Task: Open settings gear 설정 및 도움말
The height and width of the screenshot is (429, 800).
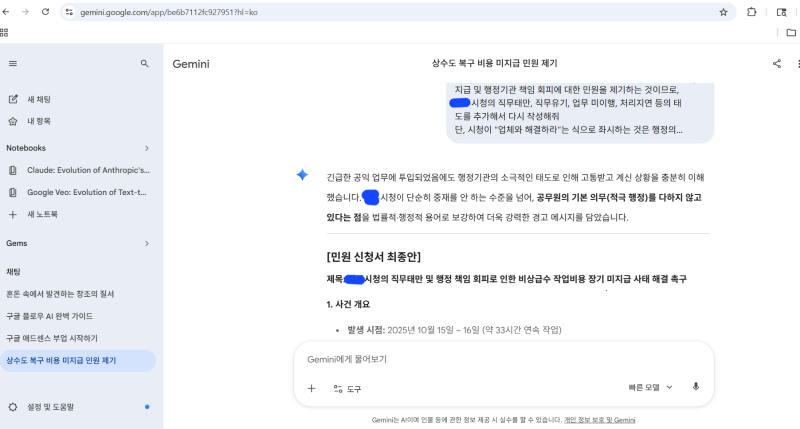Action: click(x=13, y=407)
